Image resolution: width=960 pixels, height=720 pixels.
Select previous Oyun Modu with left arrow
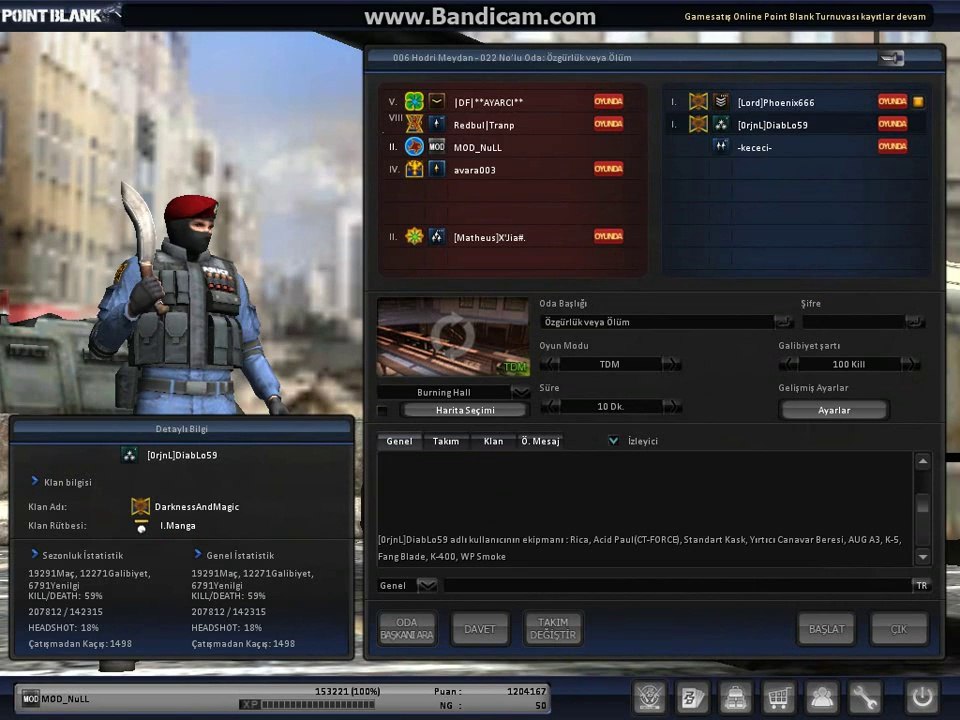[550, 364]
